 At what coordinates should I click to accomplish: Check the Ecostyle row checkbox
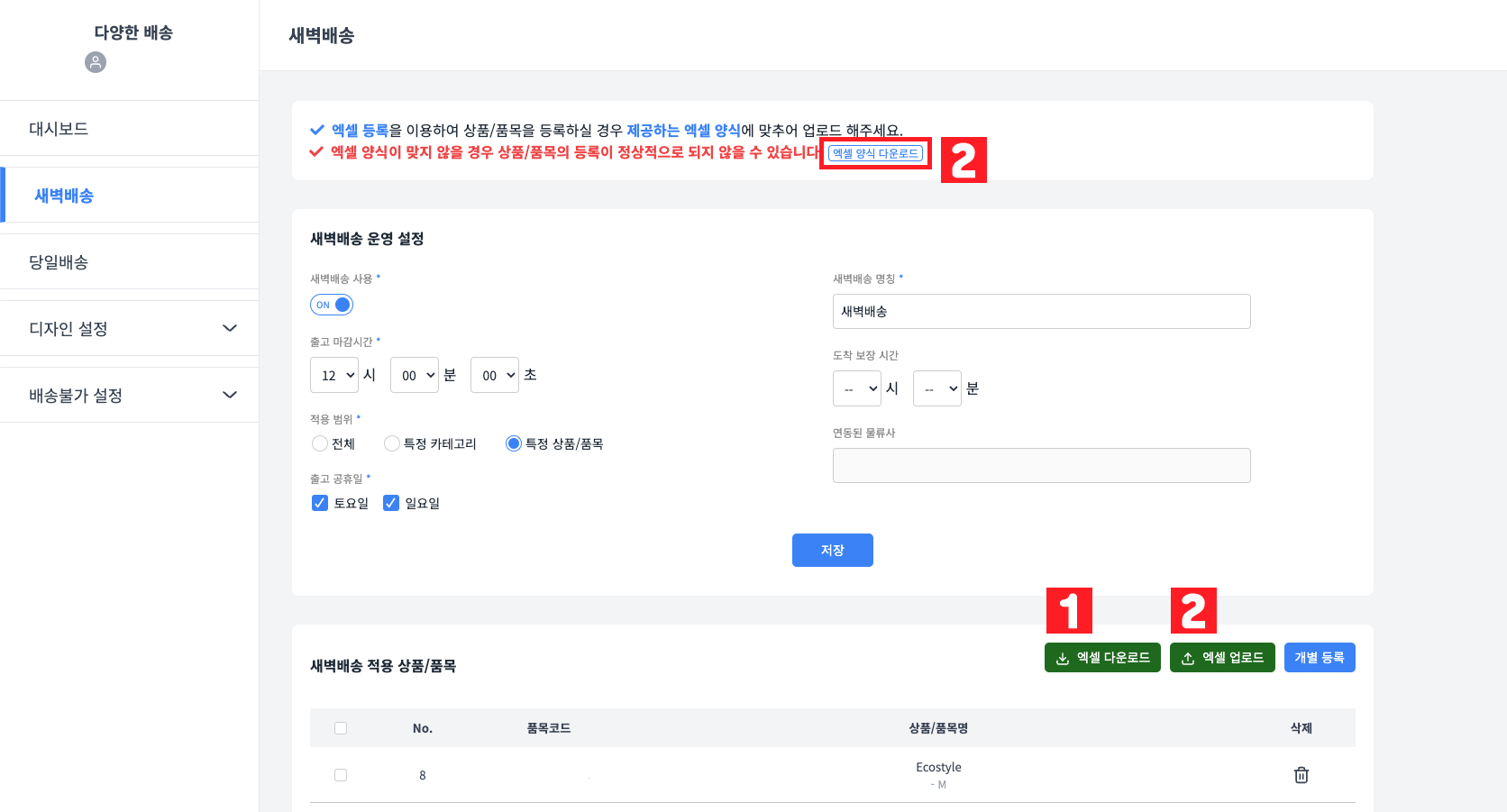(341, 775)
